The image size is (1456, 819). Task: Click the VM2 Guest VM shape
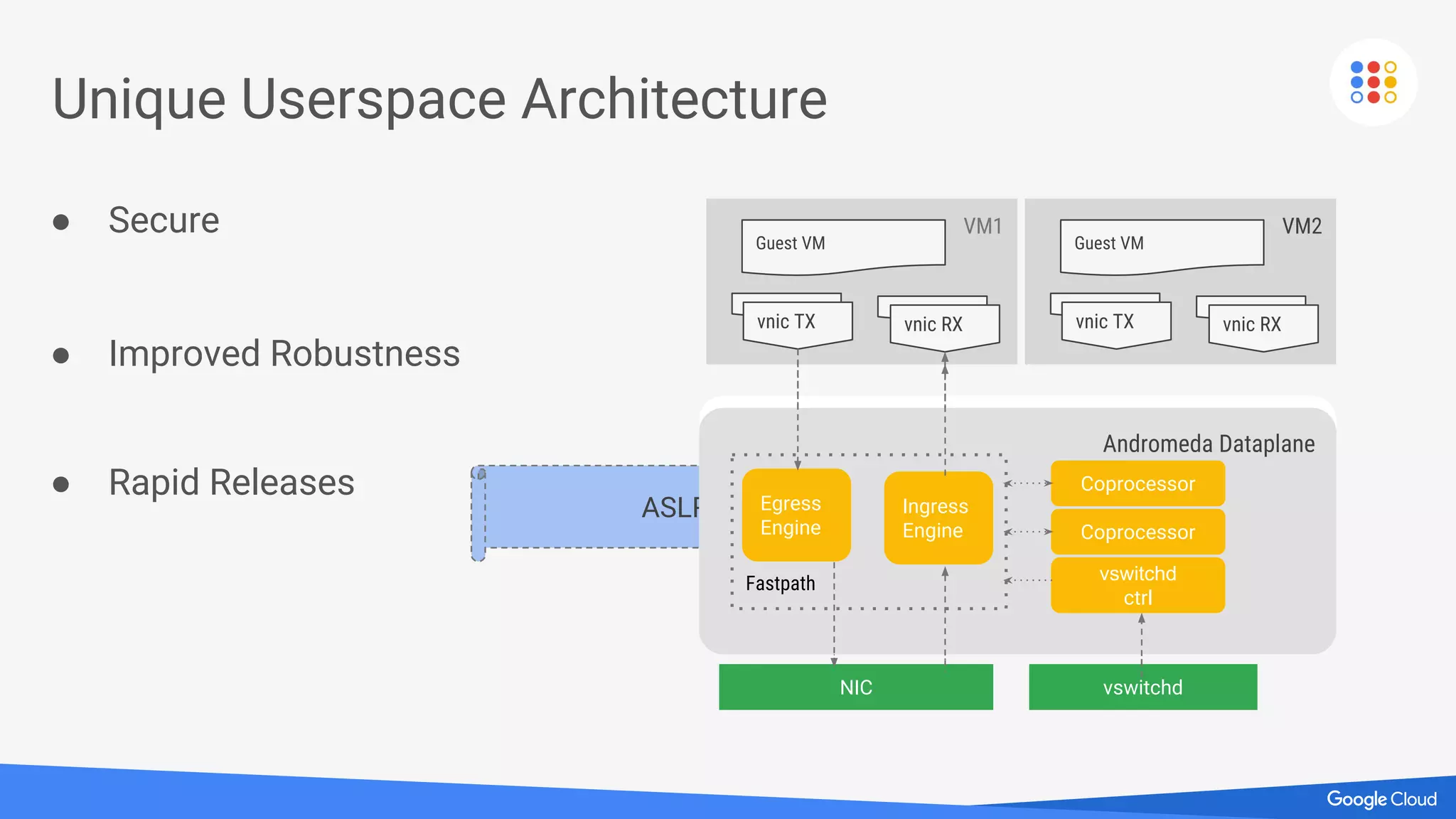pos(1161,244)
